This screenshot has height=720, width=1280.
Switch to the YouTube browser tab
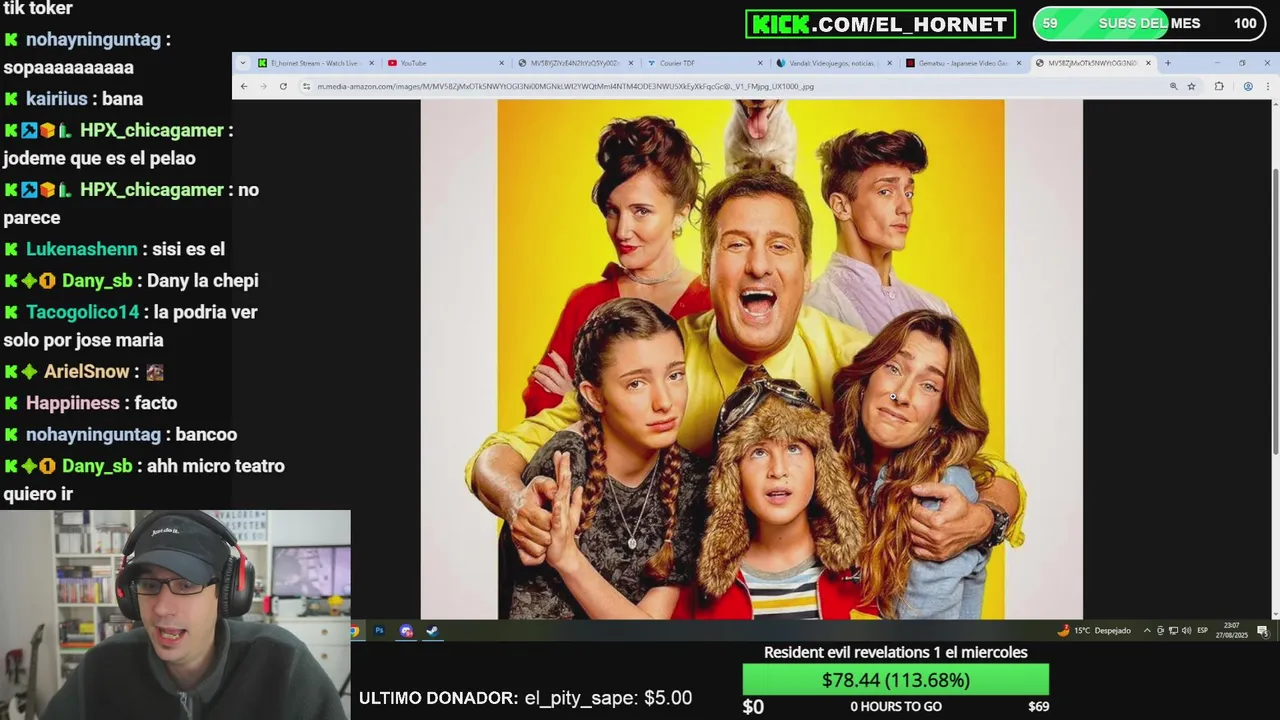tap(445, 63)
